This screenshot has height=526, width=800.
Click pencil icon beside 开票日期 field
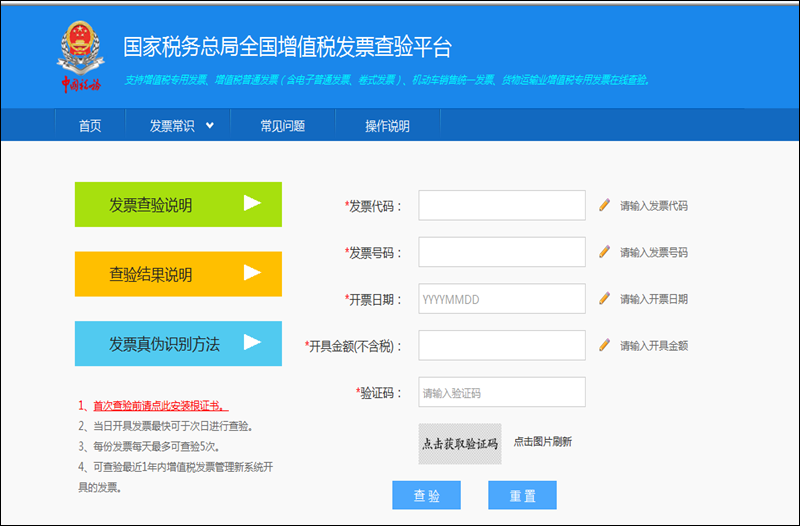coord(604,298)
